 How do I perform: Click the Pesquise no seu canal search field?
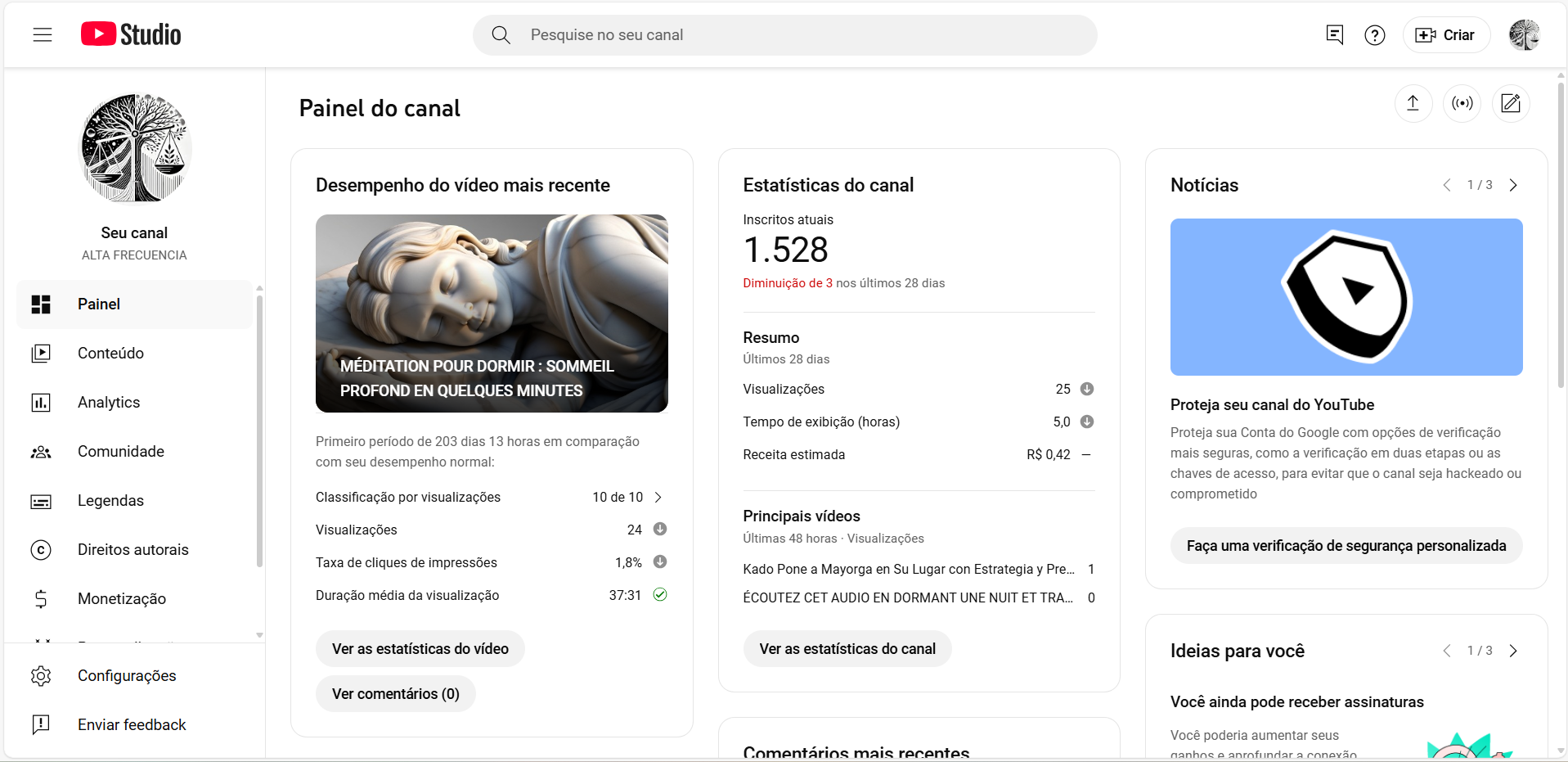tap(785, 35)
